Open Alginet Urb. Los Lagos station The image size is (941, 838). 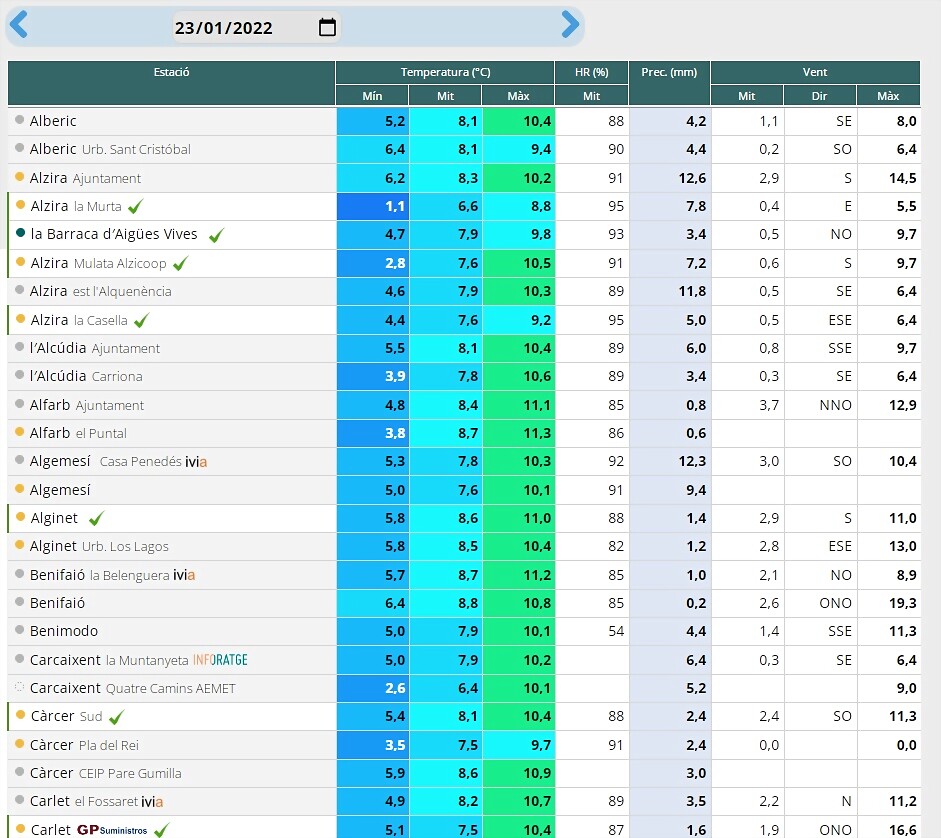pyautogui.click(x=100, y=546)
